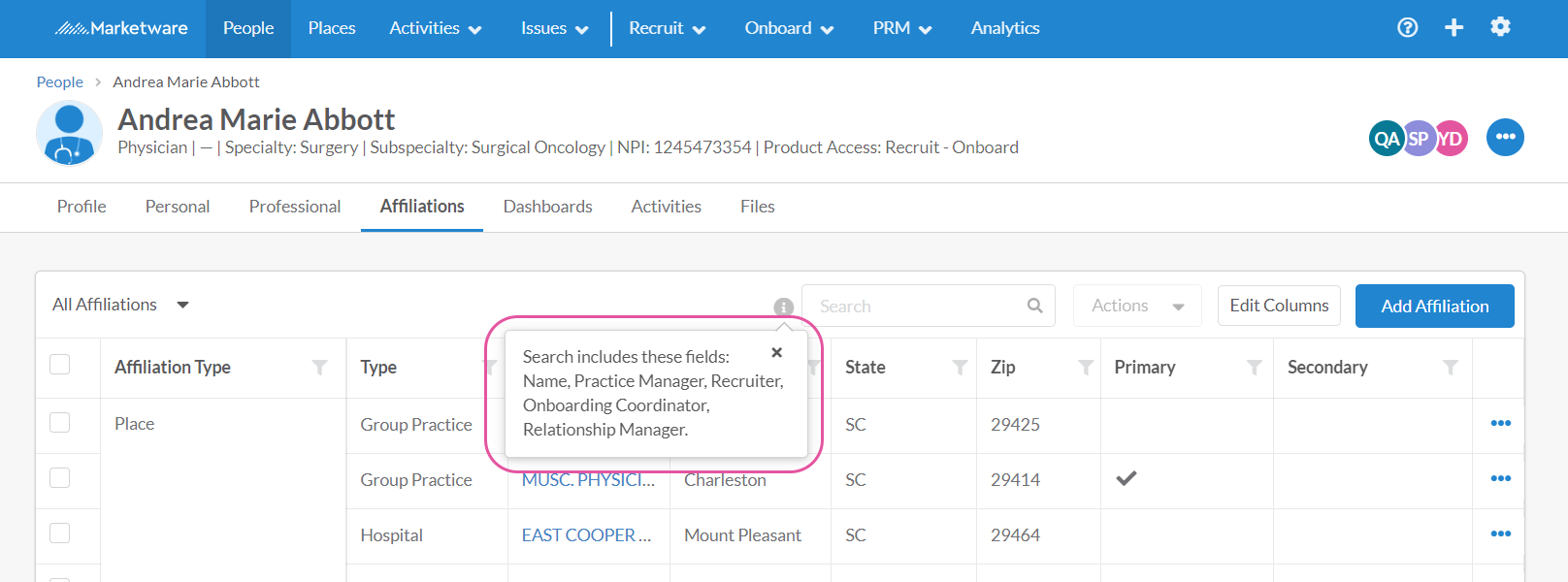1568x582 pixels.
Task: Open the Onboard nav dropdown
Action: click(789, 28)
